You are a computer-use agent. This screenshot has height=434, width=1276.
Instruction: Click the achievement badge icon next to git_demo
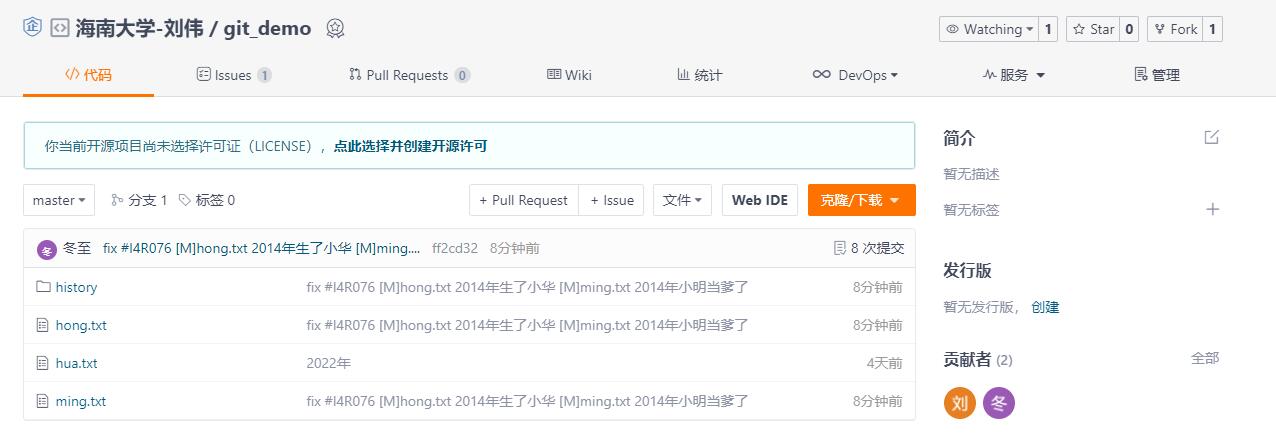(335, 29)
